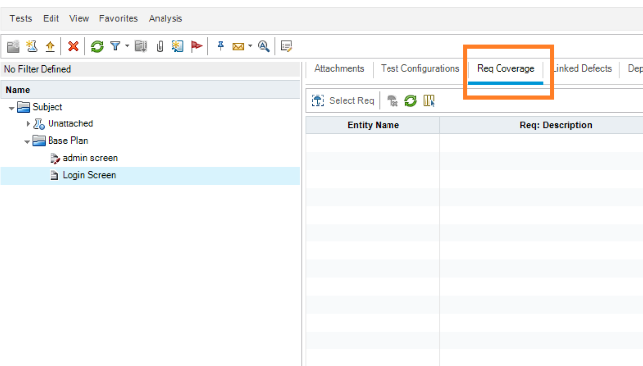643x366 pixels.
Task: Click the magnifier Find icon
Action: [264, 46]
